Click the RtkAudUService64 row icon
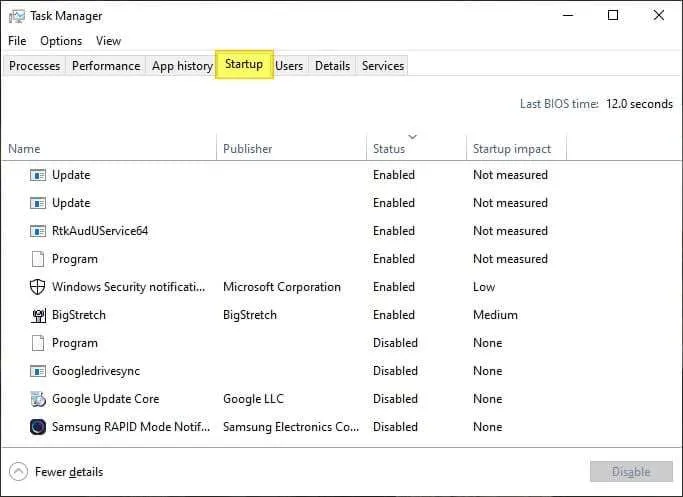The height and width of the screenshot is (497, 683). pyautogui.click(x=37, y=231)
